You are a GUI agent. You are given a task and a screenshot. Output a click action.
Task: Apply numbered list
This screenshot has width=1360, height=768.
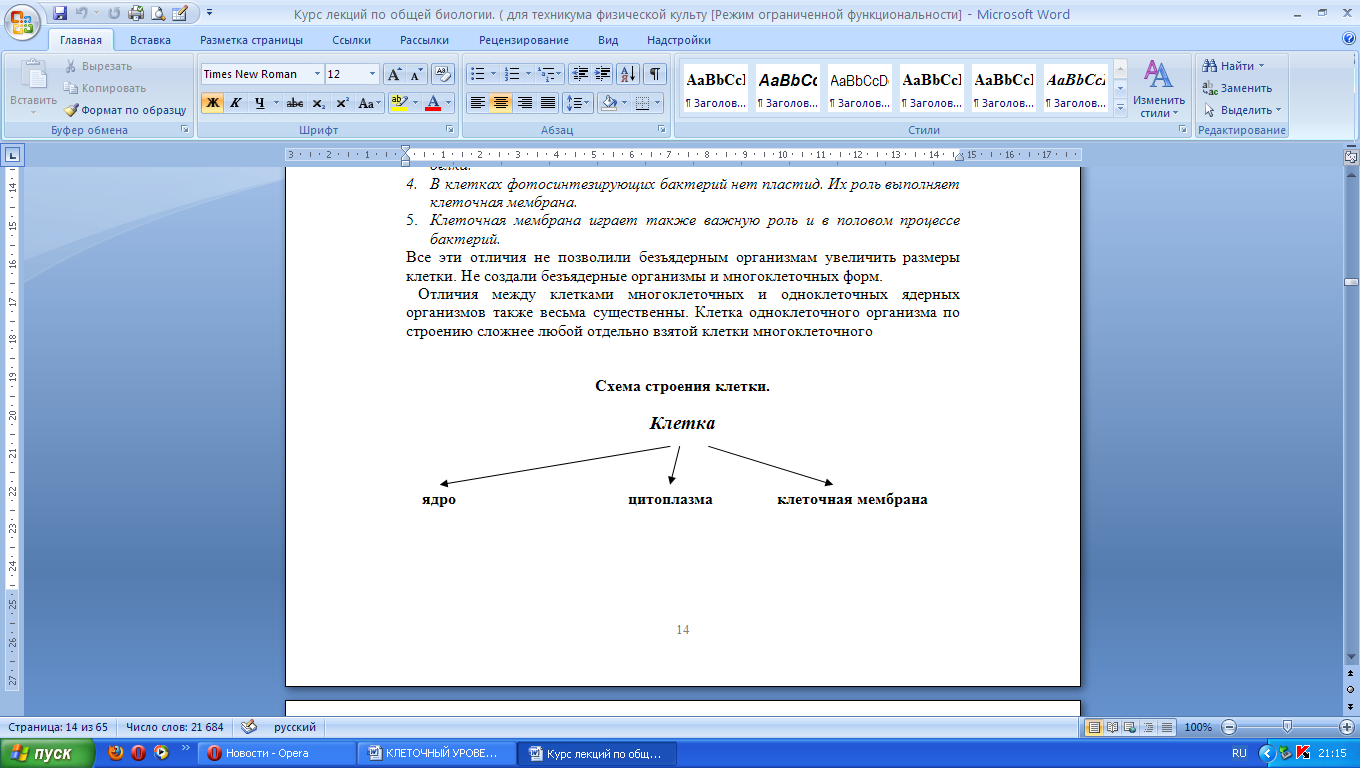coord(512,74)
